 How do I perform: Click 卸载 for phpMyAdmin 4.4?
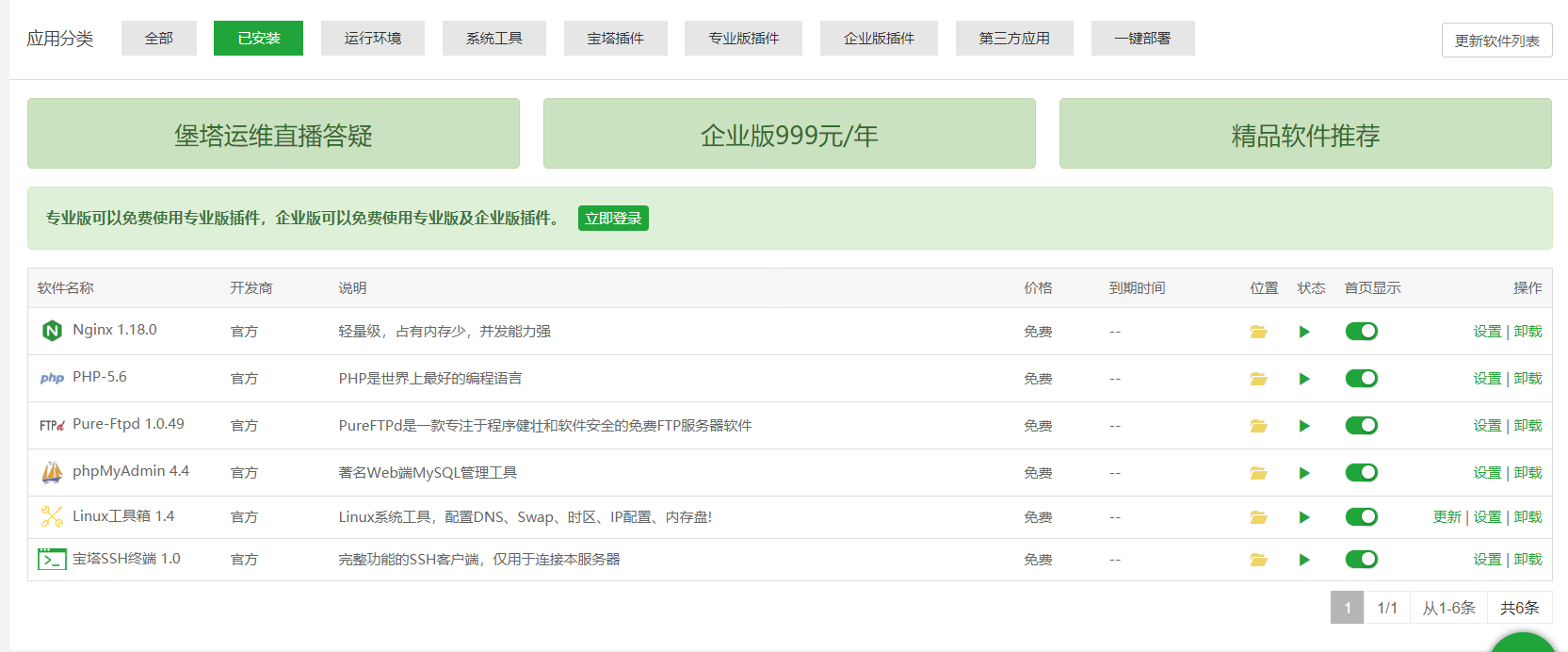(x=1528, y=473)
